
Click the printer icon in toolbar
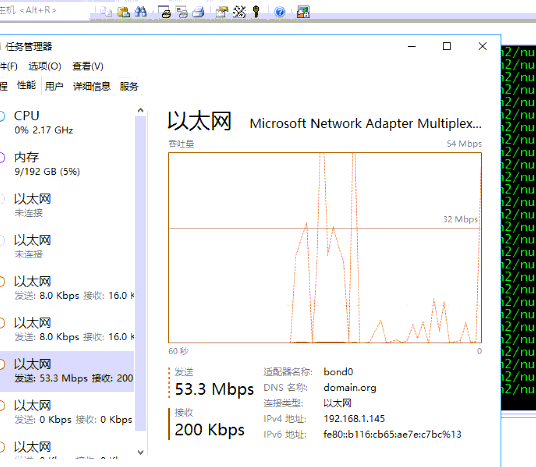point(198,12)
